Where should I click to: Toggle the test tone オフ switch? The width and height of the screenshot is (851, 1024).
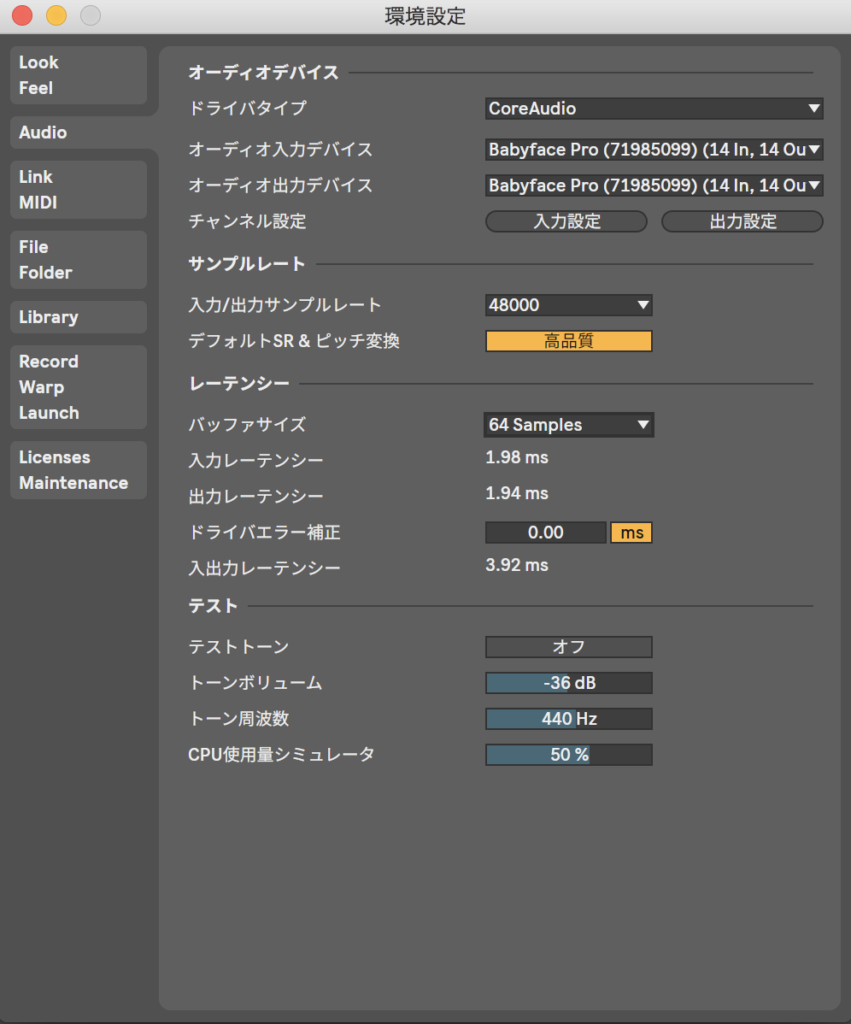[x=568, y=647]
